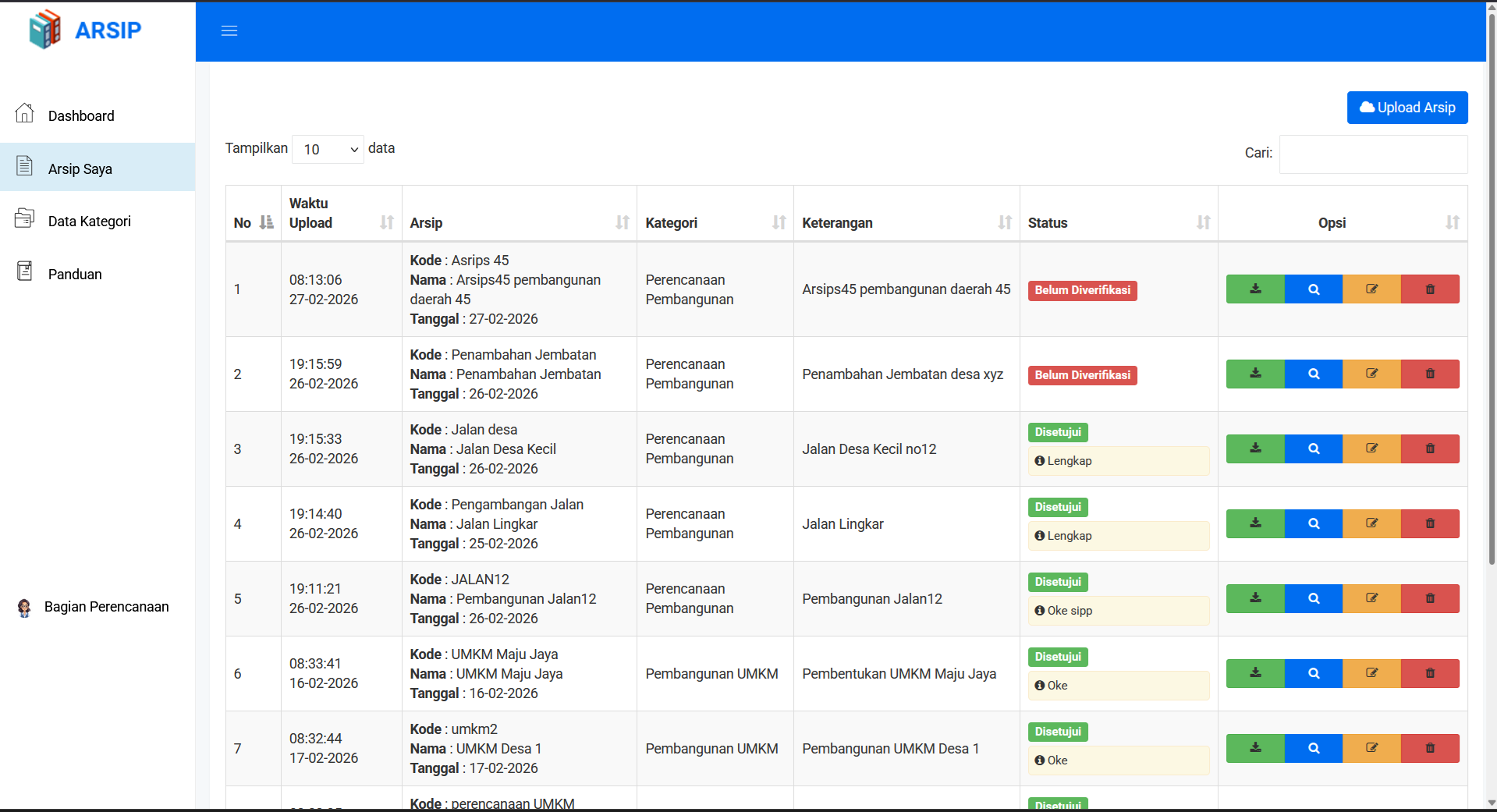Open the Tampilkan entries count dropdown
The image size is (1497, 812).
(x=328, y=149)
